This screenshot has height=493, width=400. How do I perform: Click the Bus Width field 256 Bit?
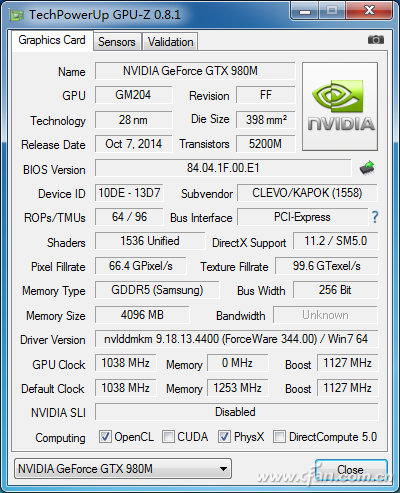point(336,290)
